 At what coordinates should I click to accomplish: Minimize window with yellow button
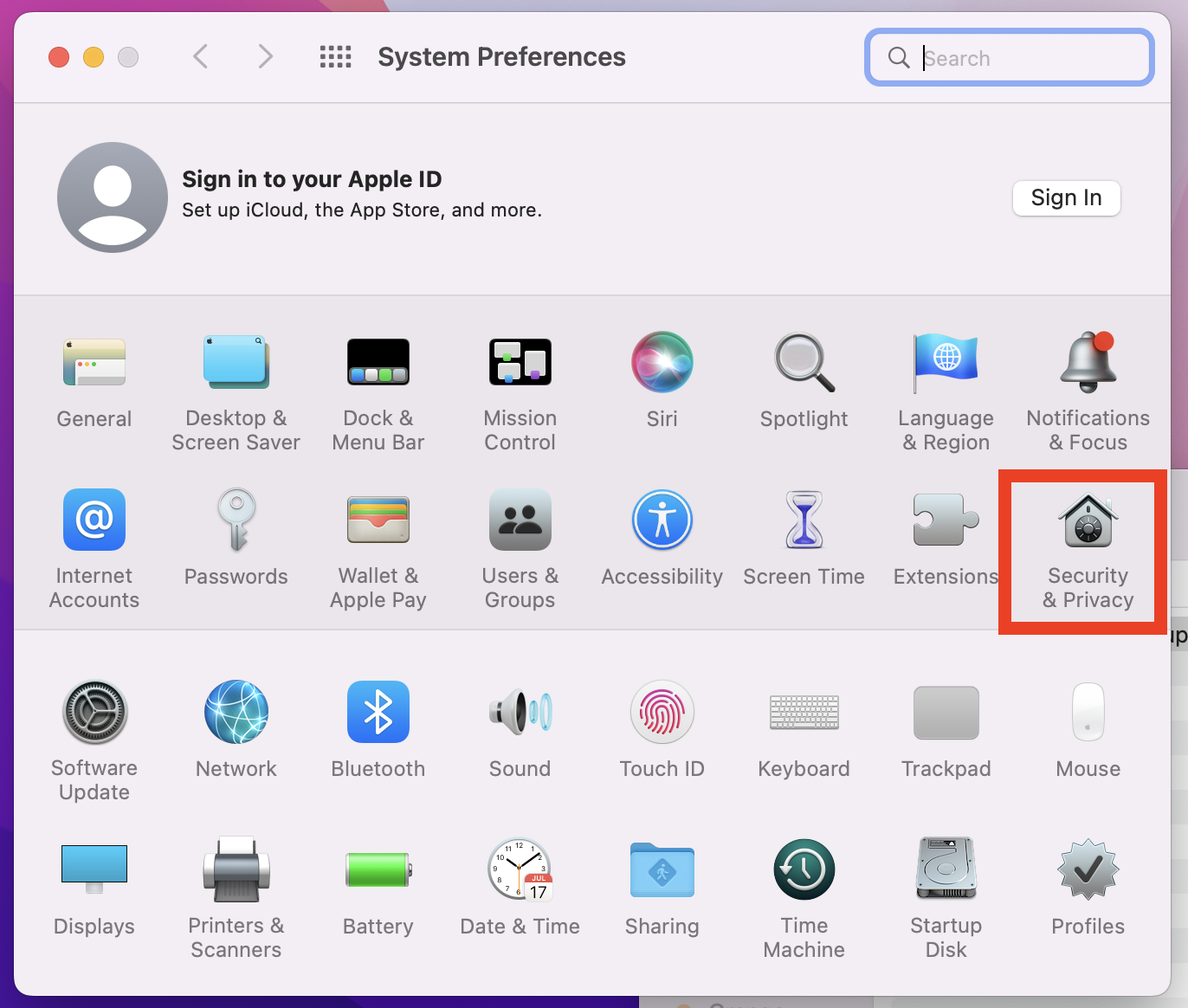click(94, 57)
